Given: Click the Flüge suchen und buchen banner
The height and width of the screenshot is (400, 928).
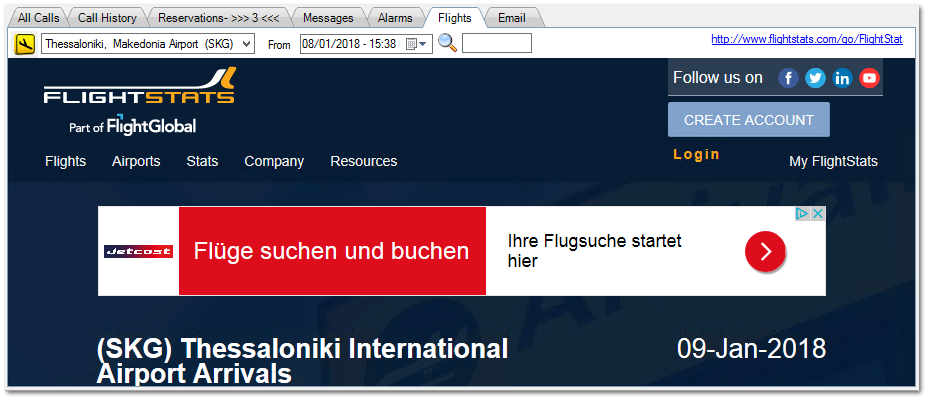Looking at the screenshot, I should [332, 251].
